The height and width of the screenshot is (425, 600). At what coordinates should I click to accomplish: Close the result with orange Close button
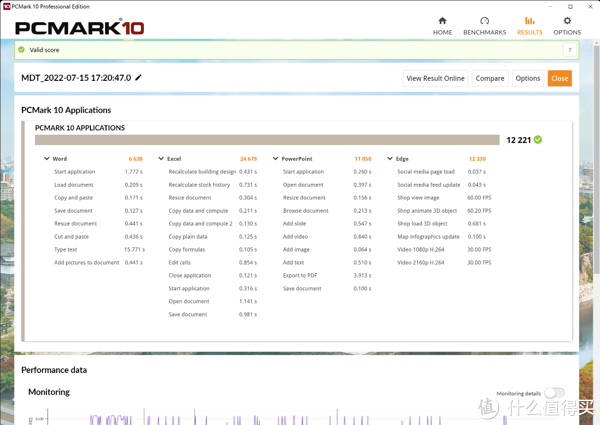pyautogui.click(x=559, y=78)
